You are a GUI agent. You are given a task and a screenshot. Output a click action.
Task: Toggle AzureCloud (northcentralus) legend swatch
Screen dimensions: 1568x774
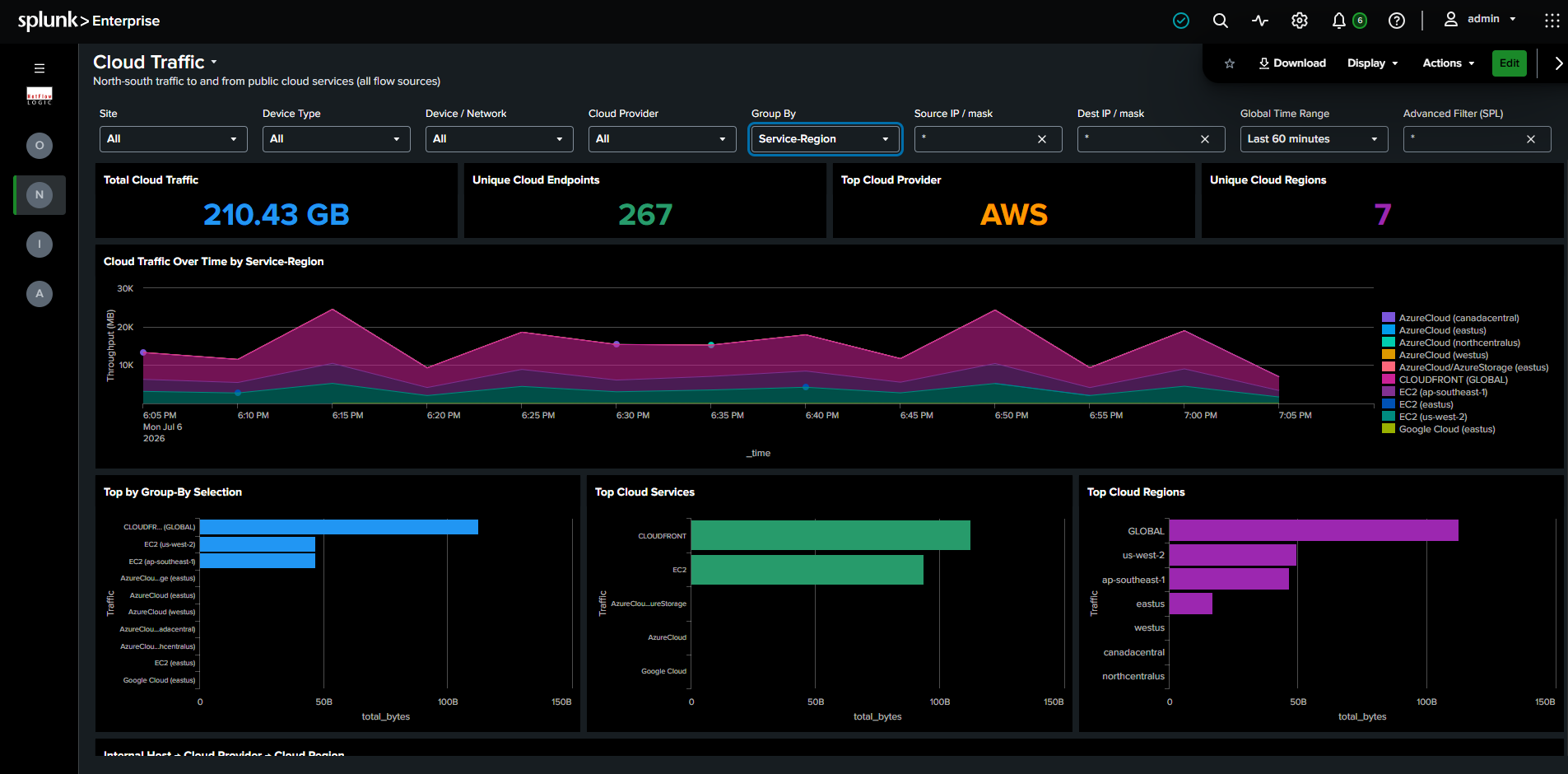click(x=1389, y=343)
